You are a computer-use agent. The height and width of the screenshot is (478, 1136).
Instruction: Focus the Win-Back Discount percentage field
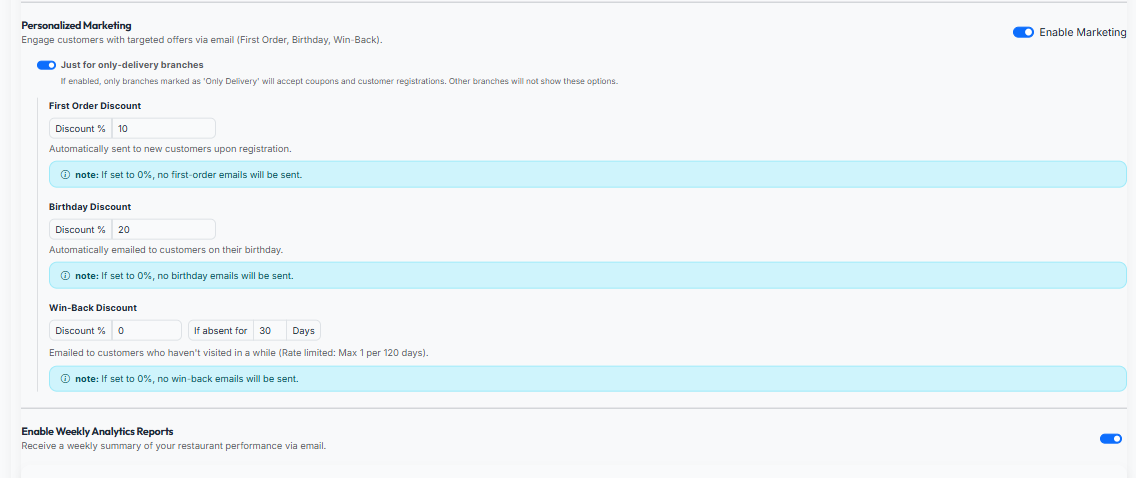click(x=146, y=330)
